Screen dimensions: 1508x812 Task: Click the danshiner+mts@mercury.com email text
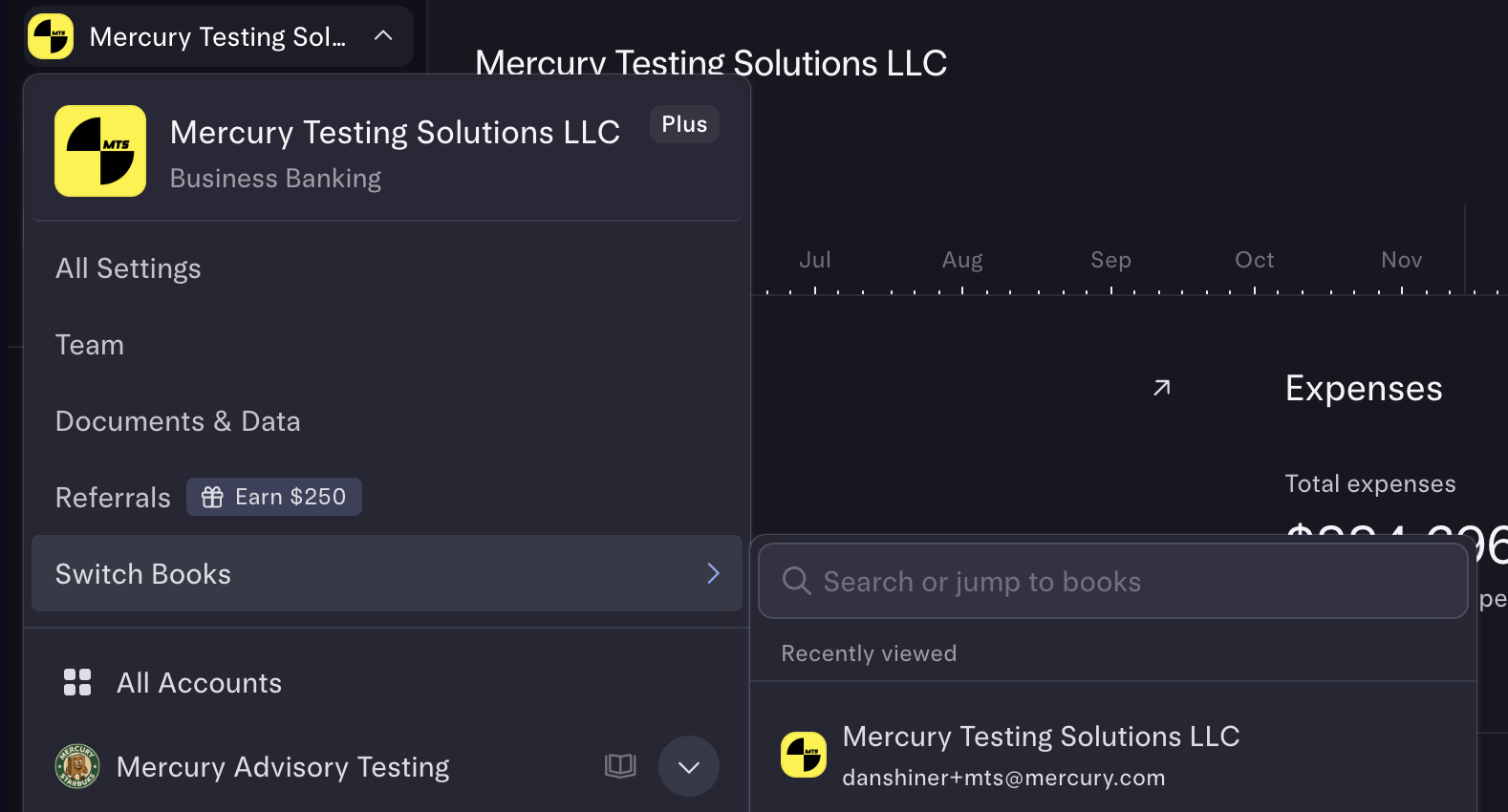[1003, 778]
